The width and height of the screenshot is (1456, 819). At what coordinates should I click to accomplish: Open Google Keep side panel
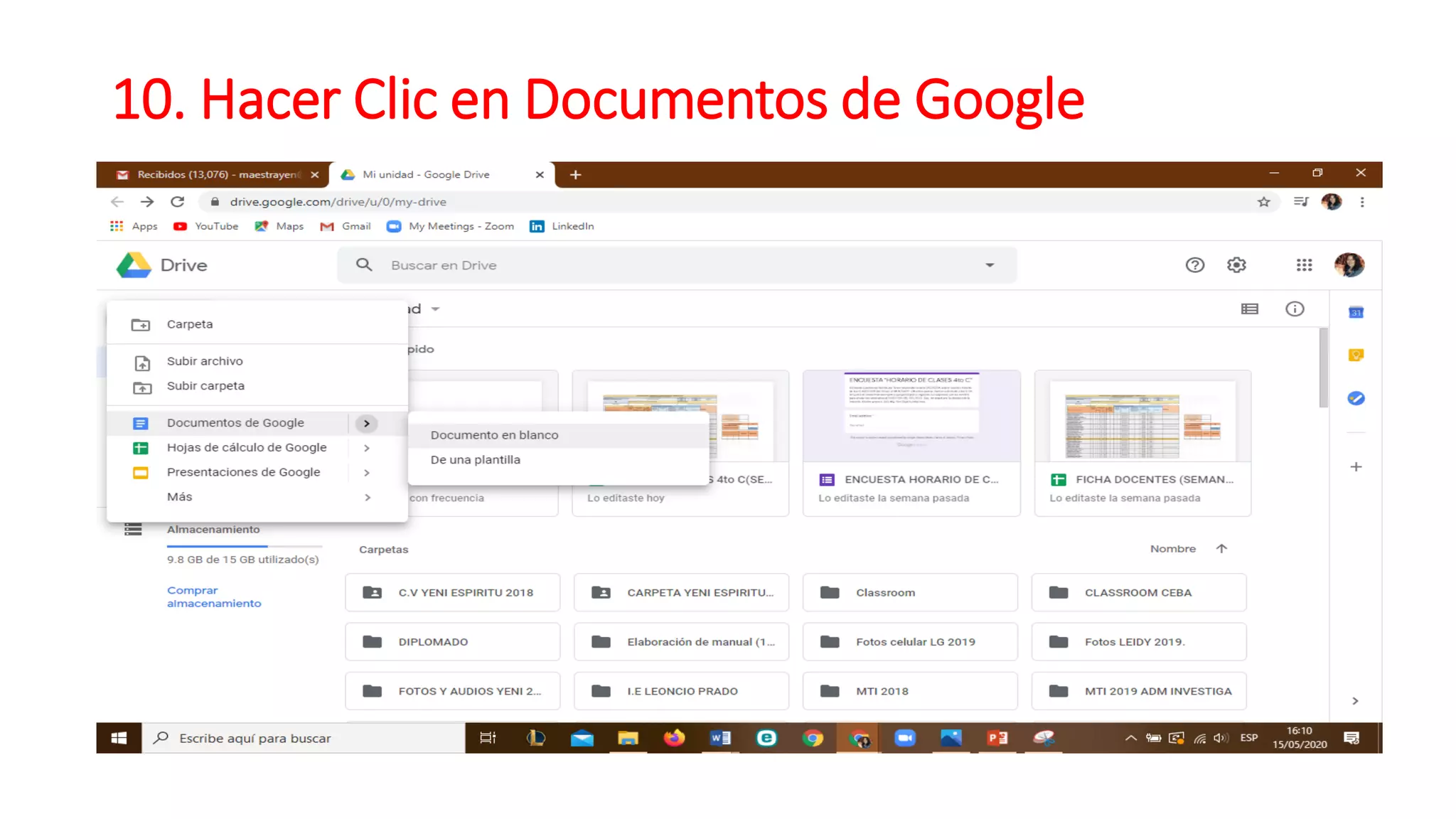tap(1356, 355)
